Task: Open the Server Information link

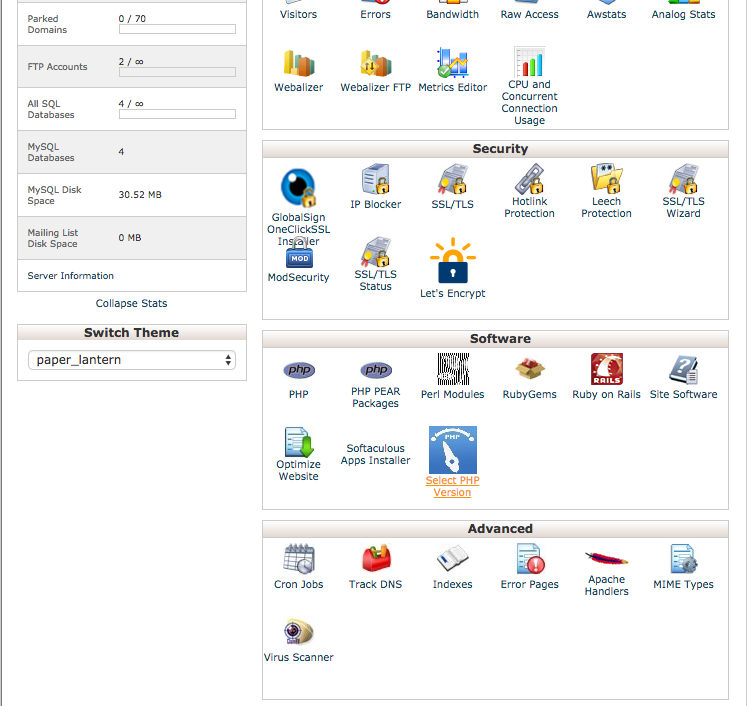Action: (71, 276)
